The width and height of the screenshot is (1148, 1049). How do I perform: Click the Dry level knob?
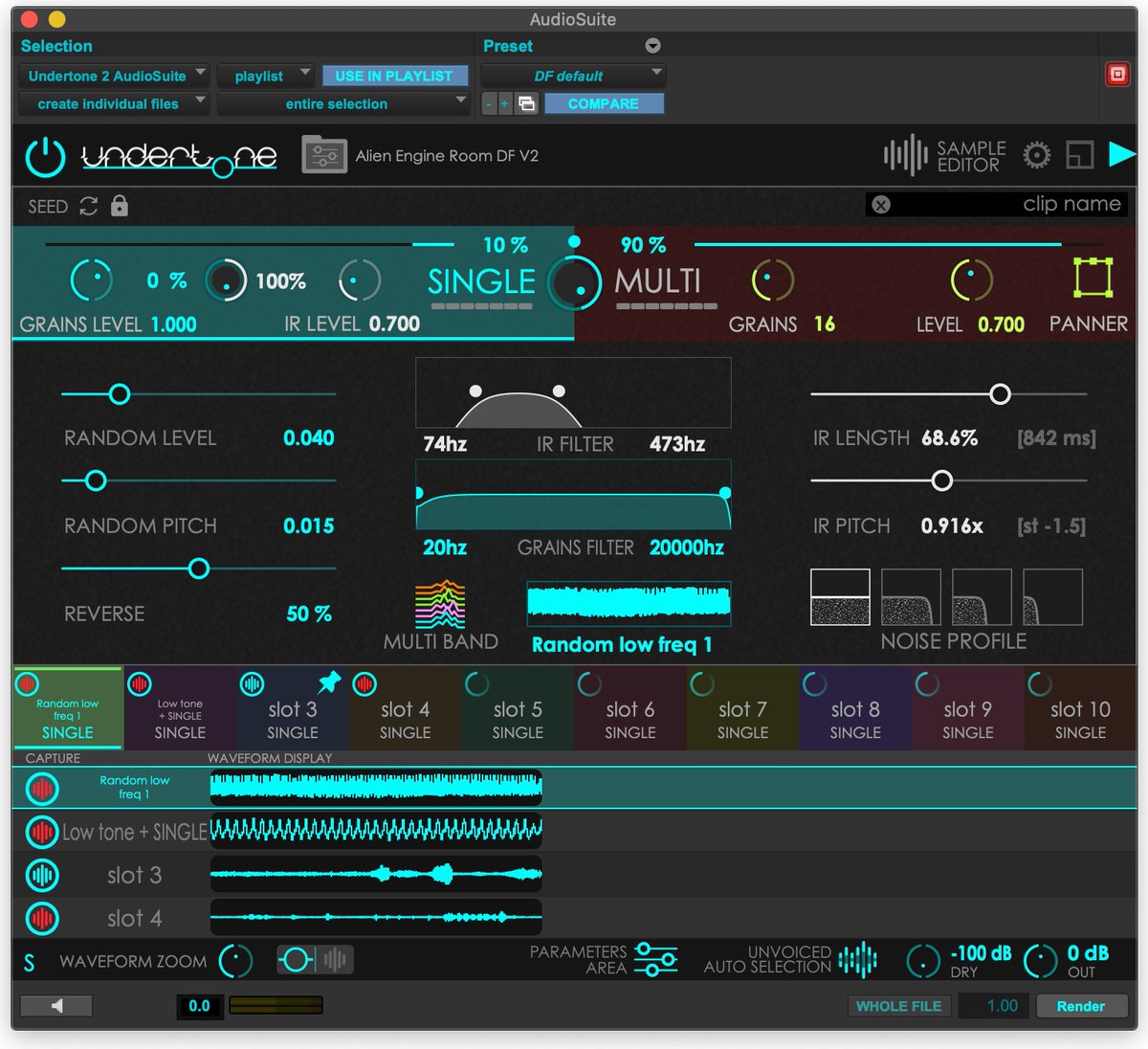923,961
